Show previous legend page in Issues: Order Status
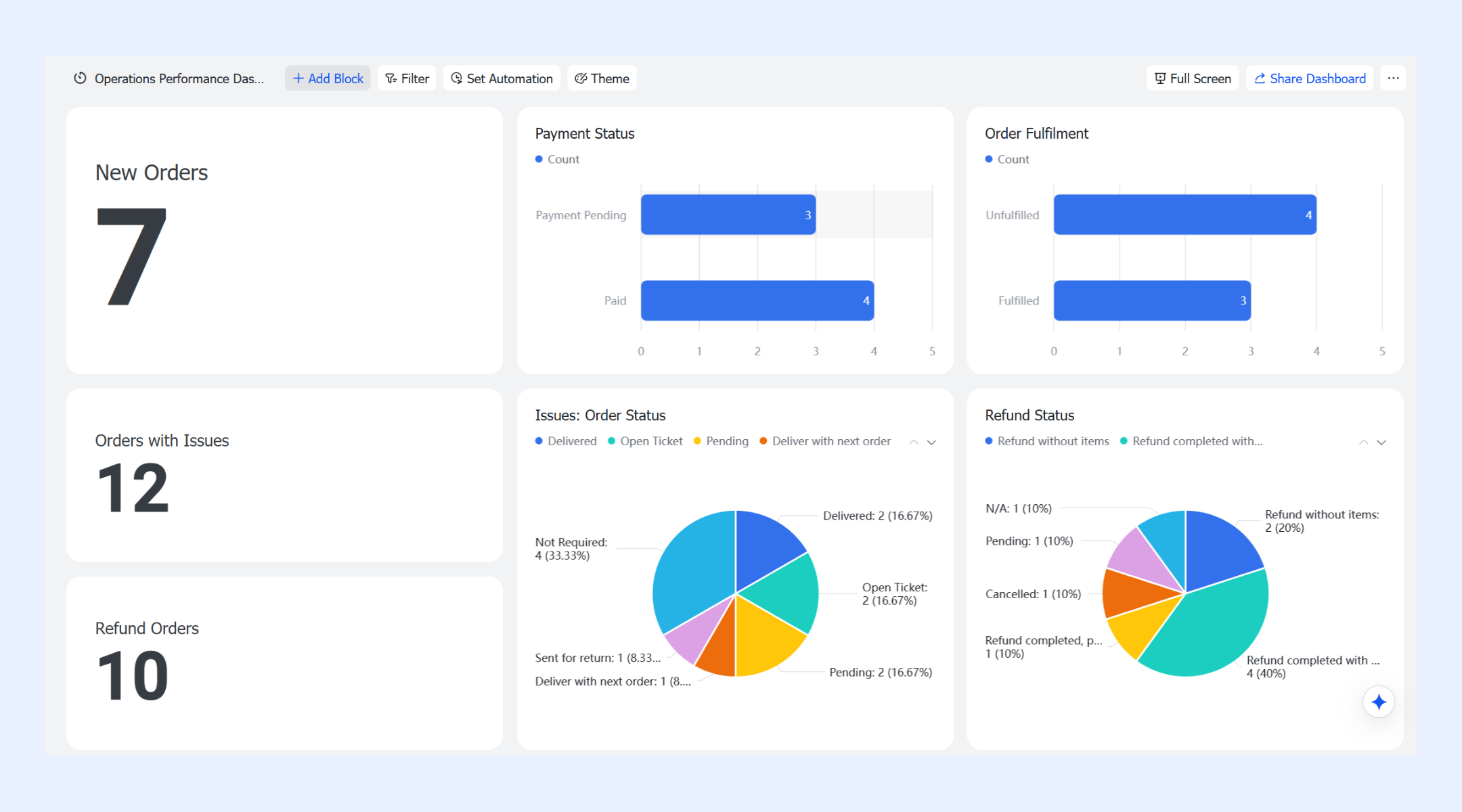Image resolution: width=1462 pixels, height=812 pixels. click(914, 442)
